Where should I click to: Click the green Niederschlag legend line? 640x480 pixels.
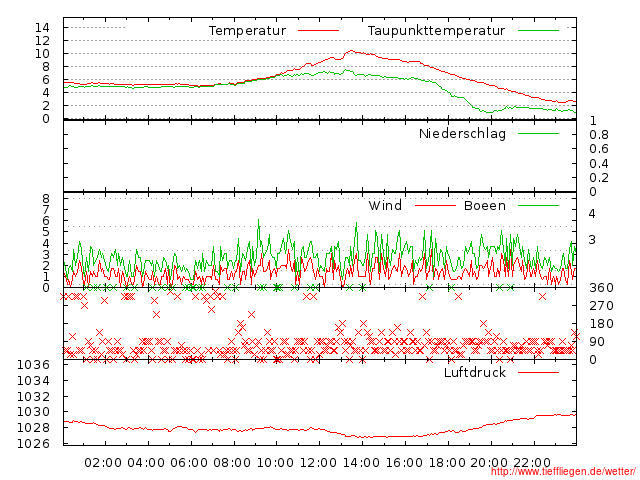pos(538,133)
